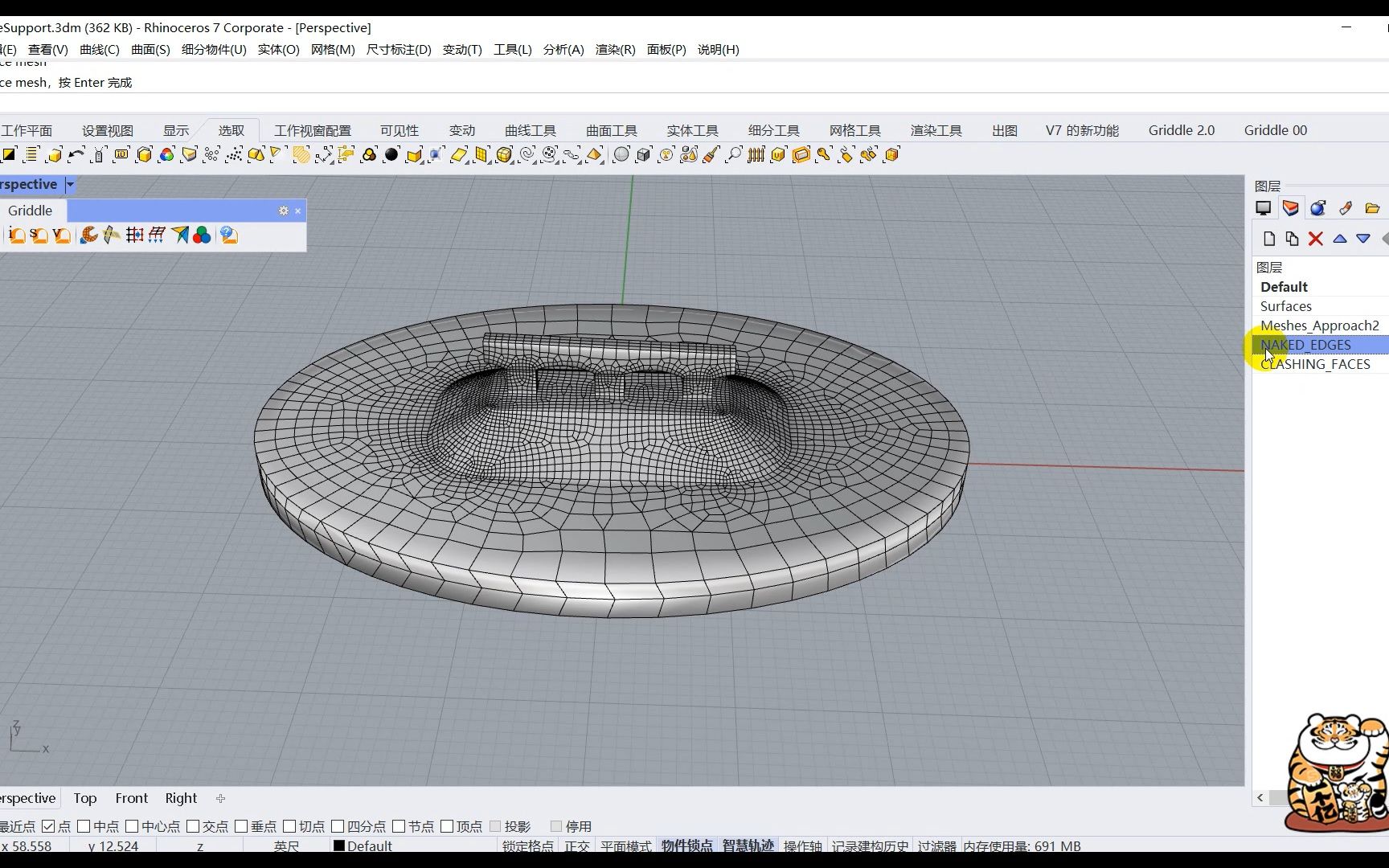The image size is (1389, 868).
Task: Click the Griddle toolbar icon labeled V
Action: click(61, 235)
